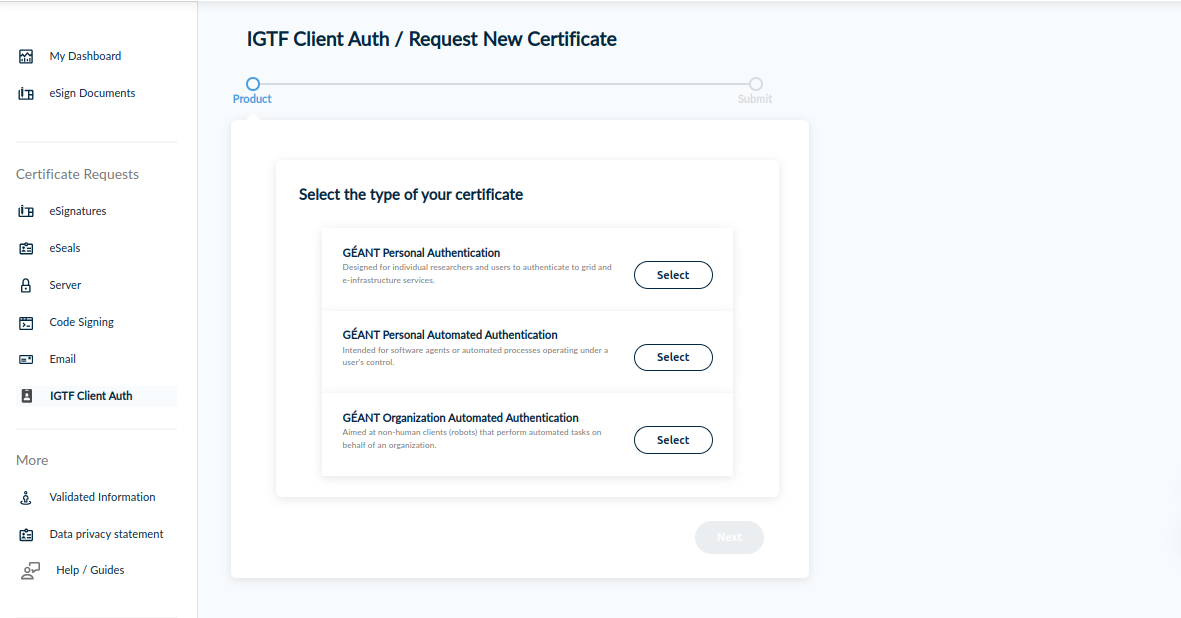Image resolution: width=1181 pixels, height=618 pixels.
Task: Select GÉANT Organization Automated Authentication
Action: tap(673, 440)
